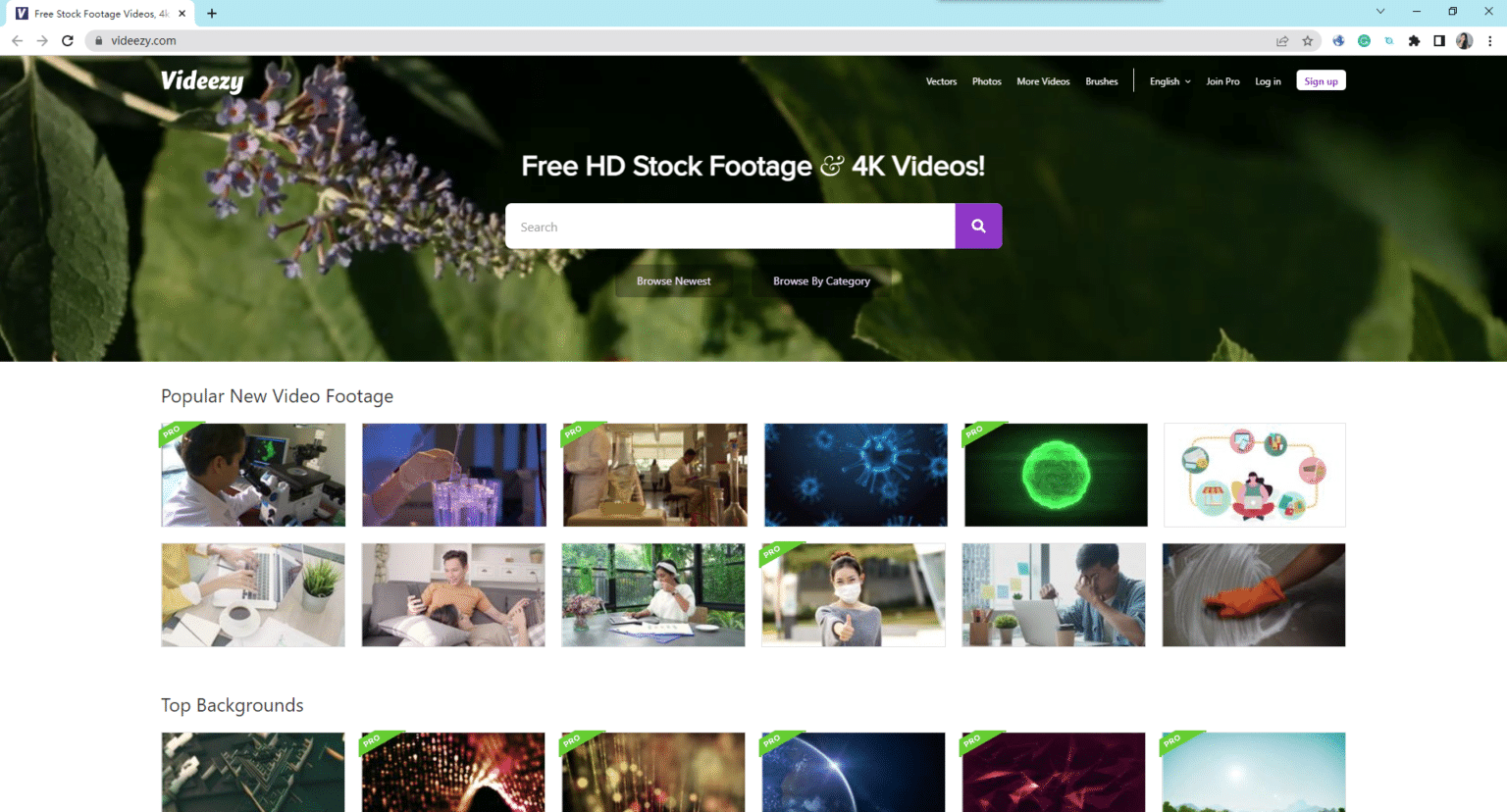Open a new tab with the plus icon
1507x812 pixels.
(x=212, y=14)
